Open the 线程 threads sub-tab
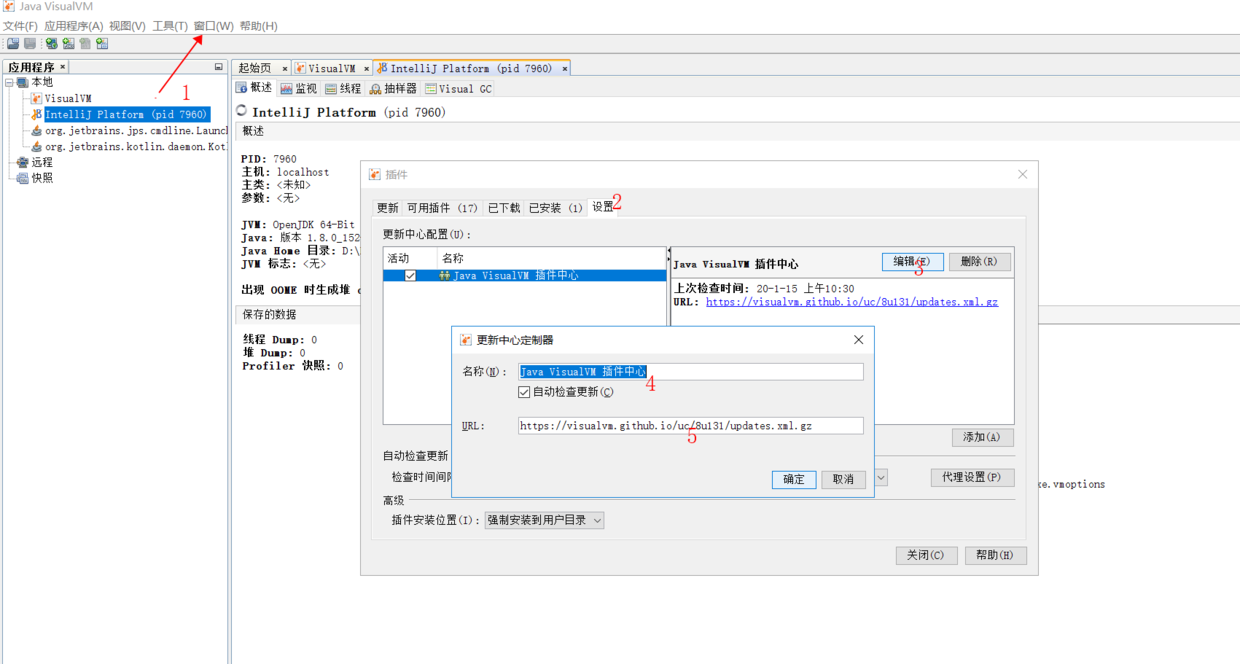Image resolution: width=1240 pixels, height=664 pixels. 343,89
